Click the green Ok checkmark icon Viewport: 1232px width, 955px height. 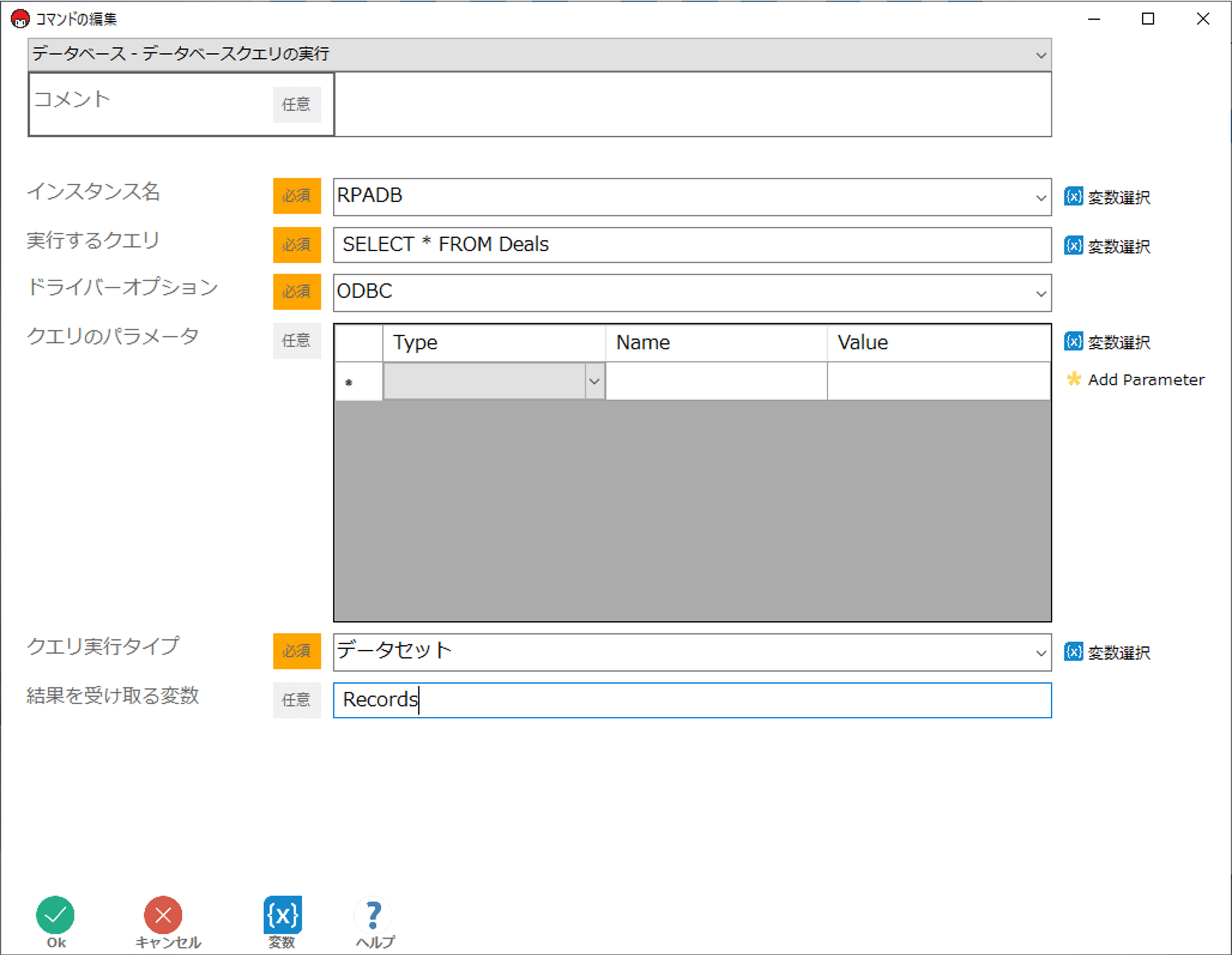point(55,915)
